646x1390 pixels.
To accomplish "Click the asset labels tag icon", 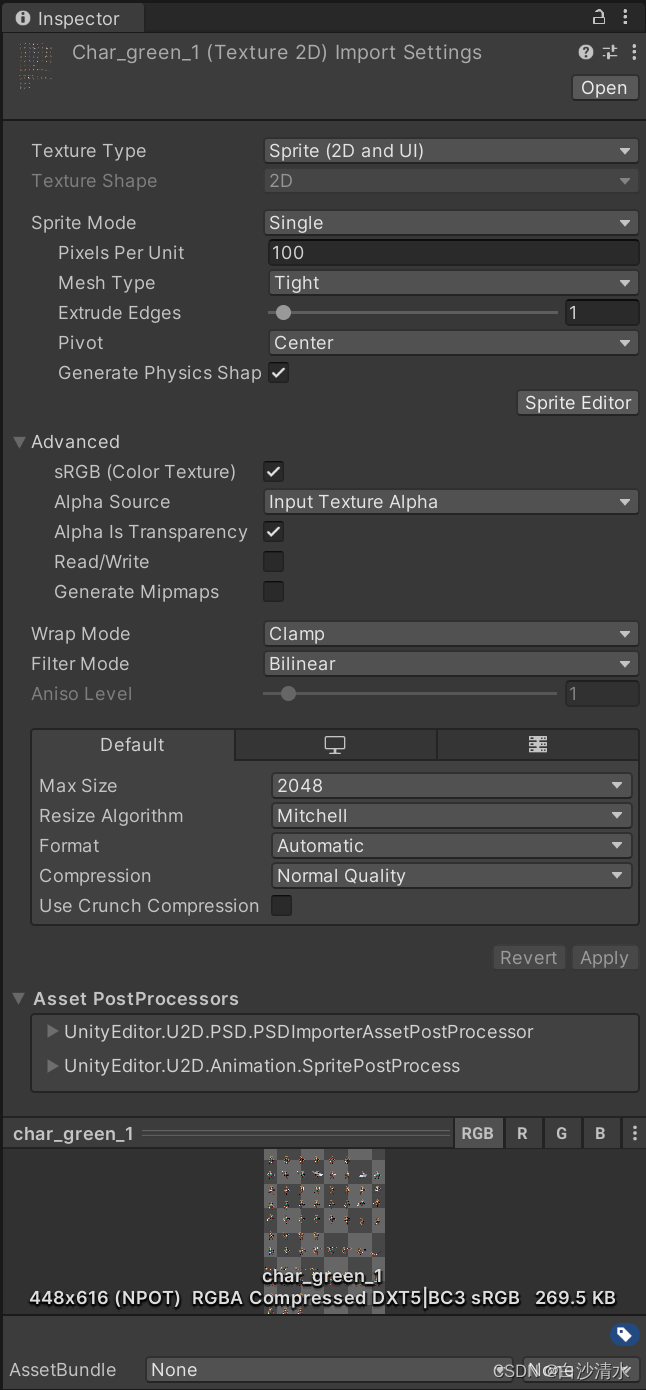I will 623,1334.
